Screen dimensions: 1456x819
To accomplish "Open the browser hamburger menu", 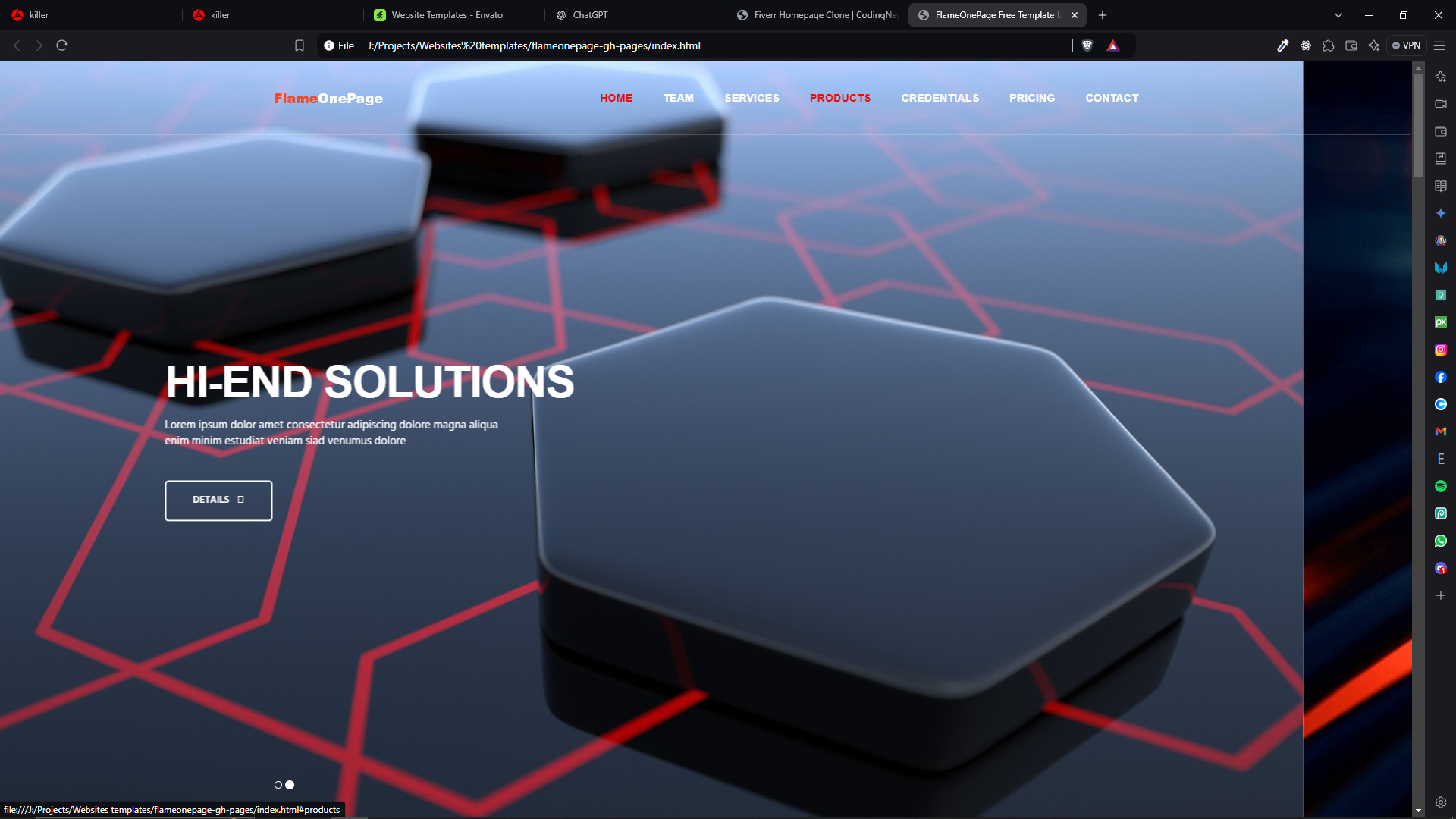I will pos(1439,45).
